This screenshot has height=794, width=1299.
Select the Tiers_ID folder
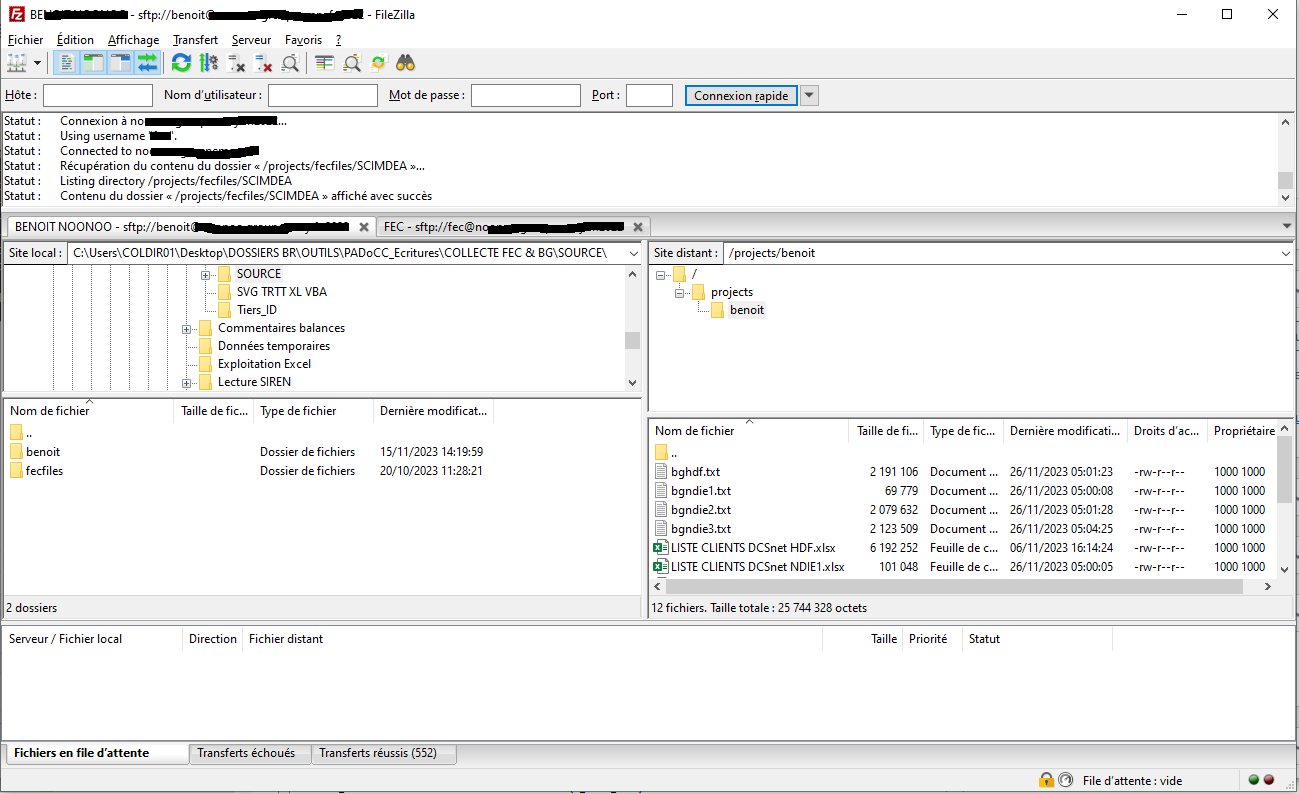257,310
